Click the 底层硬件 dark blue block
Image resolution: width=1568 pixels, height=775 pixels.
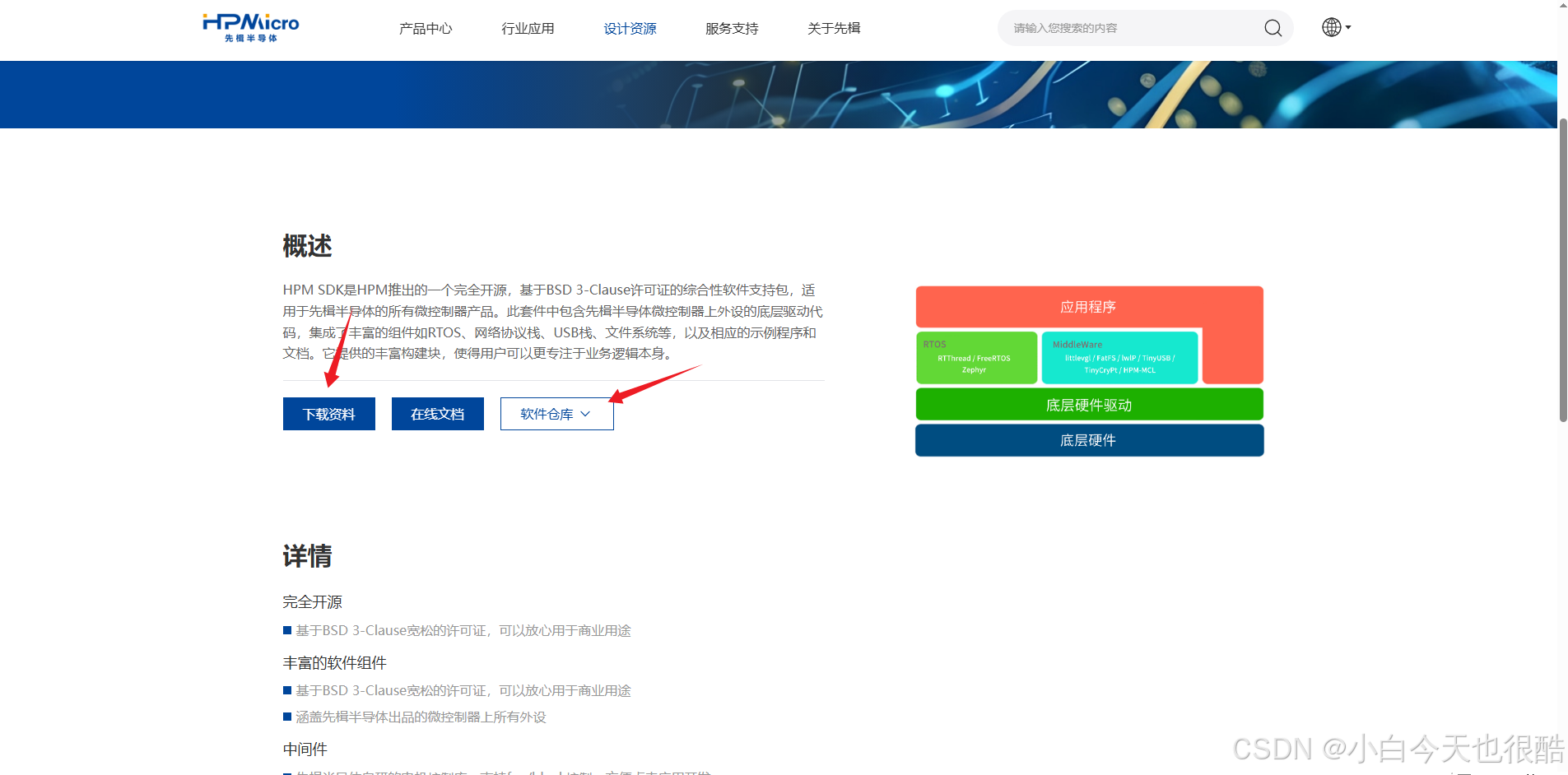(x=1089, y=440)
